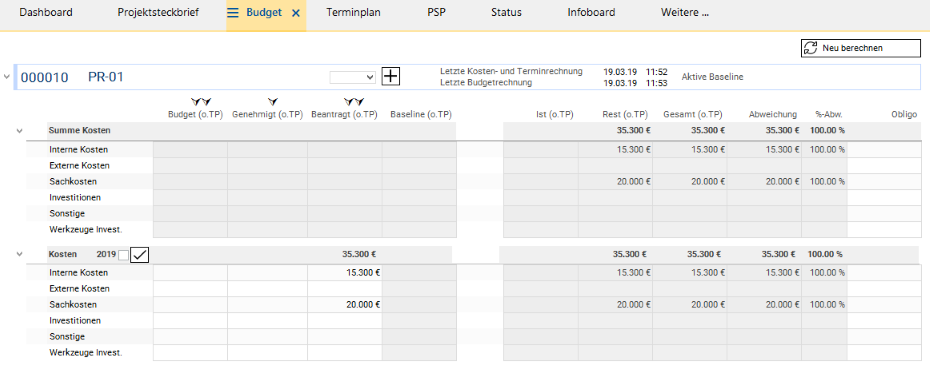Click Summe Kosten %-Abw. value 100.00 %

coord(827,130)
